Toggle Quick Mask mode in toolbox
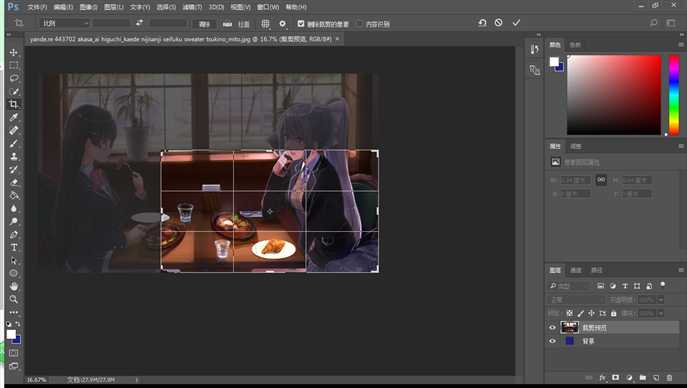 [14, 353]
